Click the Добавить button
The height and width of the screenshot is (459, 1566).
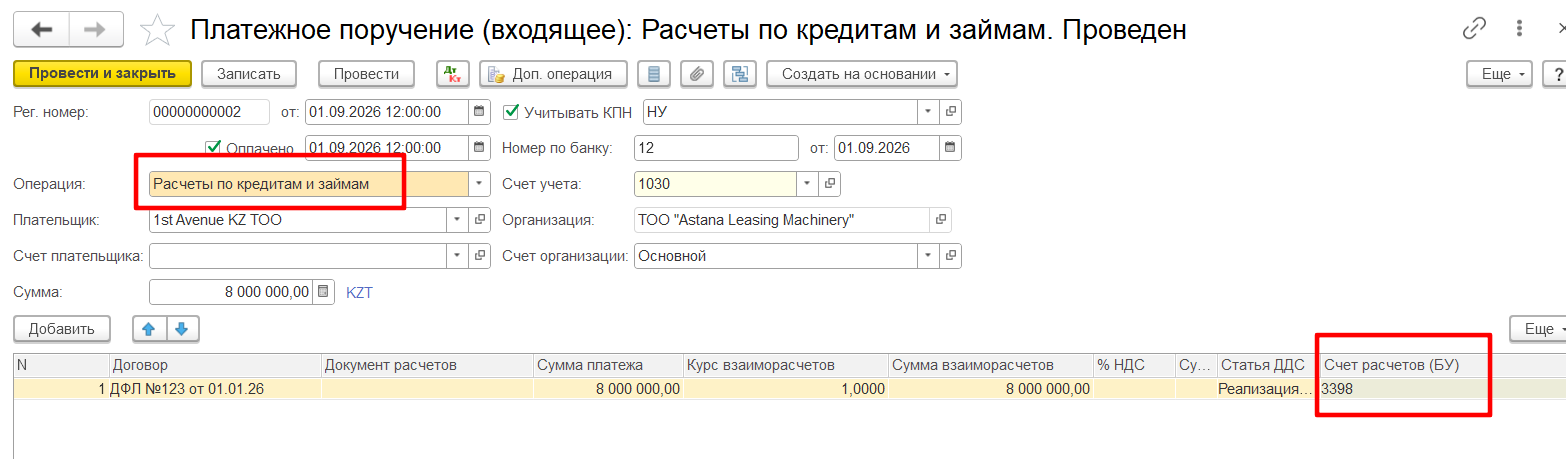[x=61, y=329]
